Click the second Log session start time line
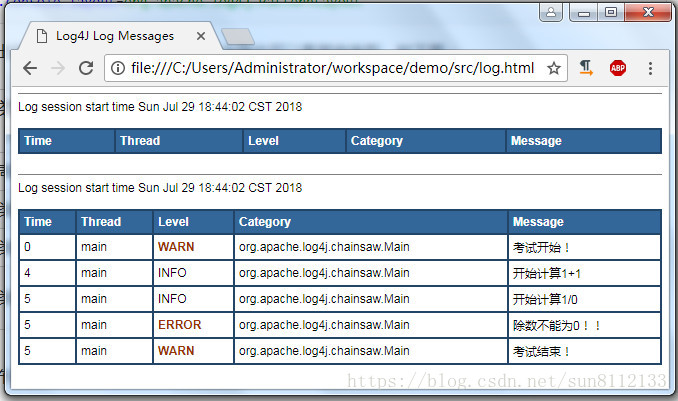 click(160, 188)
